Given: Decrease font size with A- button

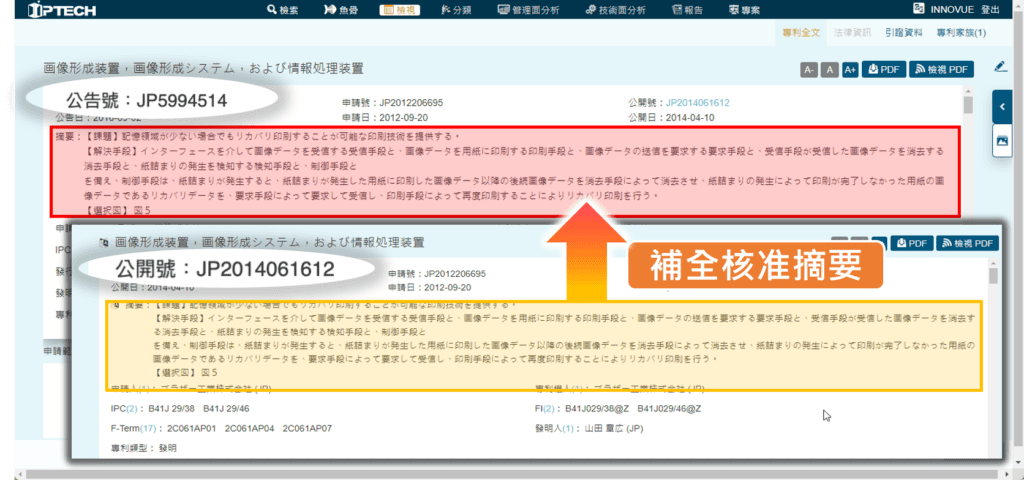Looking at the screenshot, I should click(809, 69).
